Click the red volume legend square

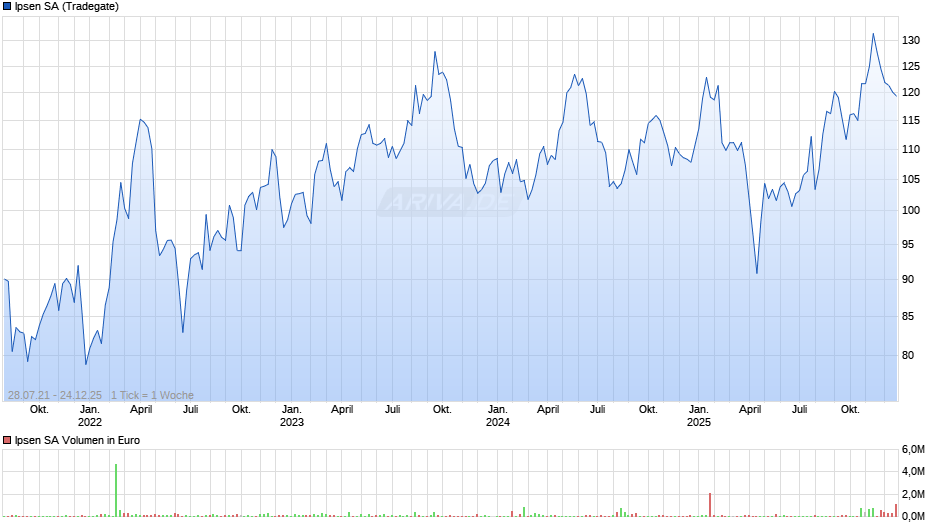coord(7,440)
